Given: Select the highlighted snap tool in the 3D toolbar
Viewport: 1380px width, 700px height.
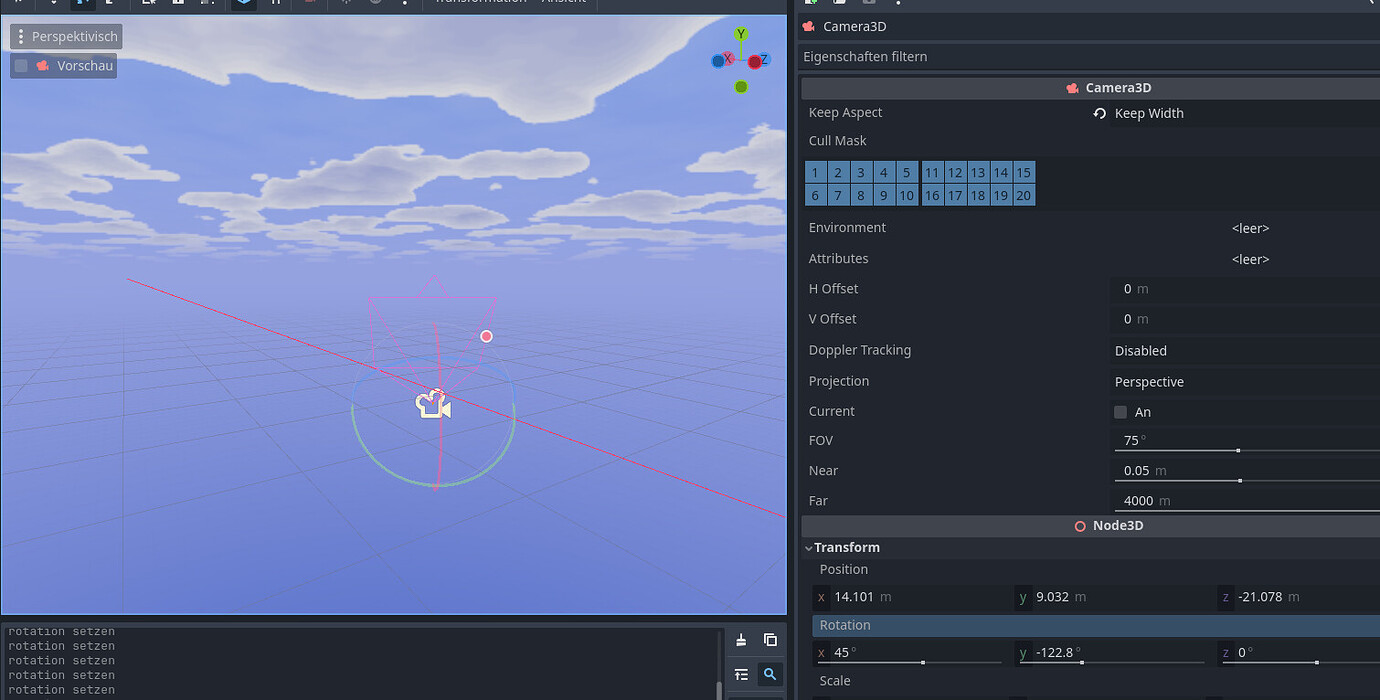Looking at the screenshot, I should tap(243, 4).
